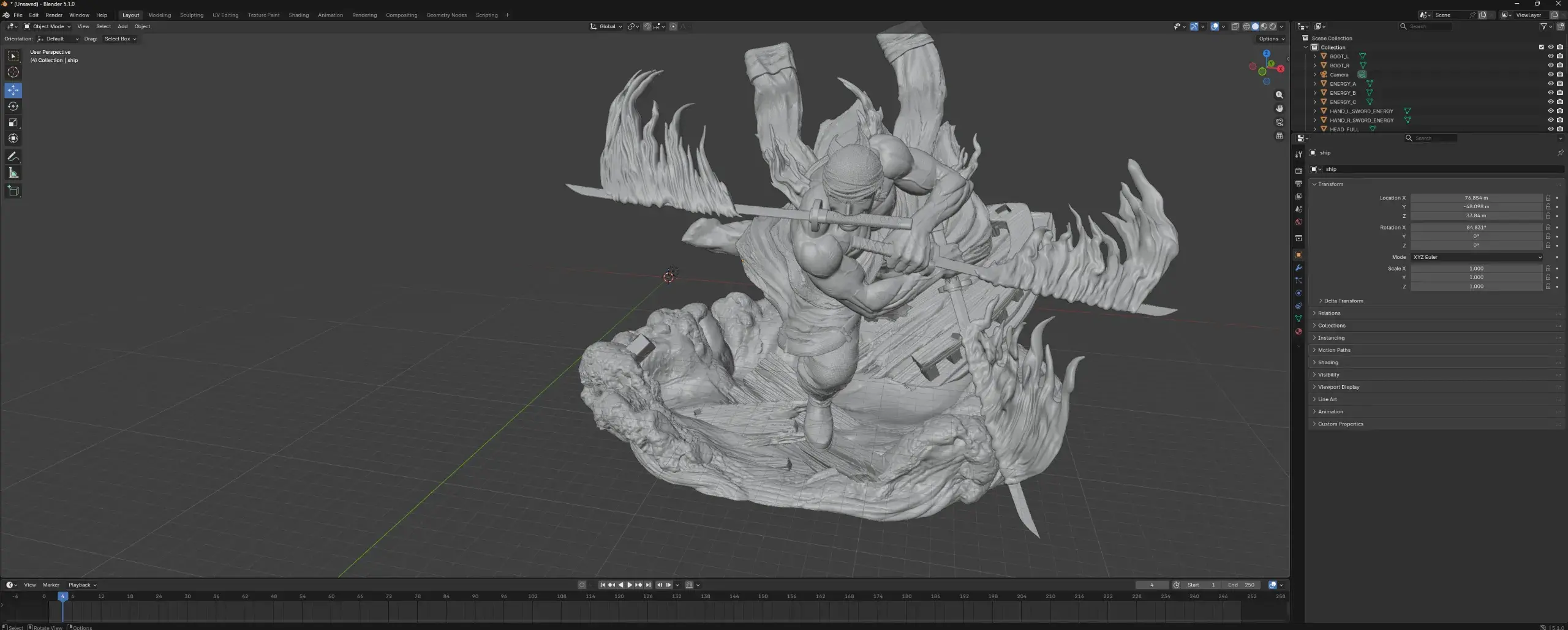Viewport: 1568px width, 630px height.
Task: Select the Rotate tool
Action: 13,107
